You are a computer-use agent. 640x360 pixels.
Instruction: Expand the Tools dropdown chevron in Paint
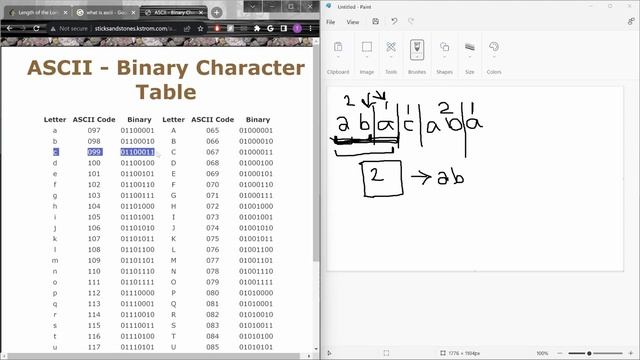(x=391, y=57)
